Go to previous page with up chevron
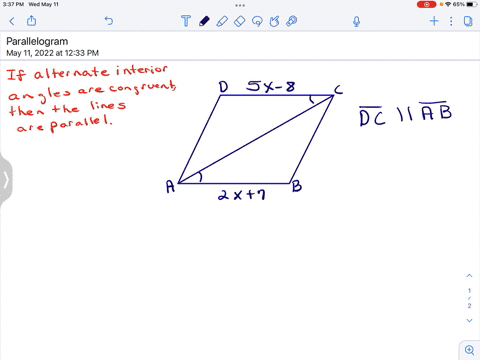Viewport: 480px width, 360px height. 469,276
